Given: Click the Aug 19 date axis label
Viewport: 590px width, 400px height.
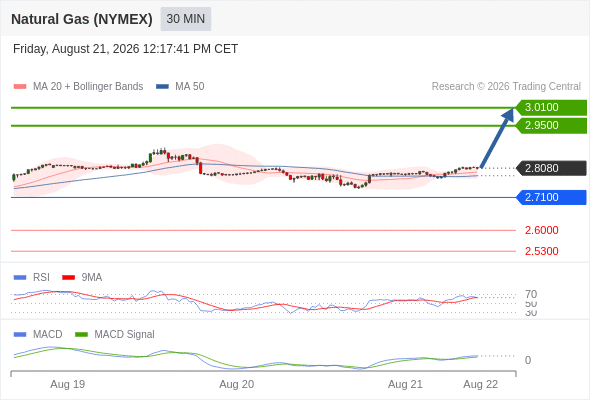Looking at the screenshot, I should click(68, 385).
